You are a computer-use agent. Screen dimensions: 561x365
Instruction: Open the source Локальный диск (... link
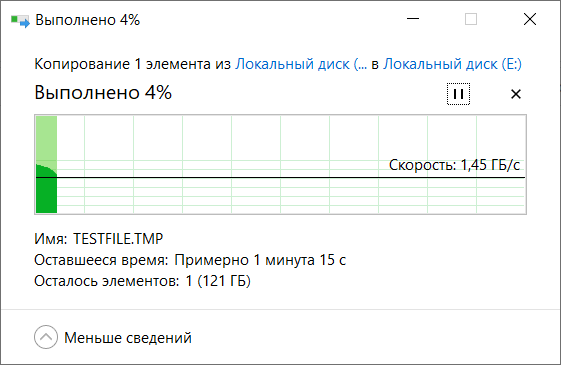(301, 64)
